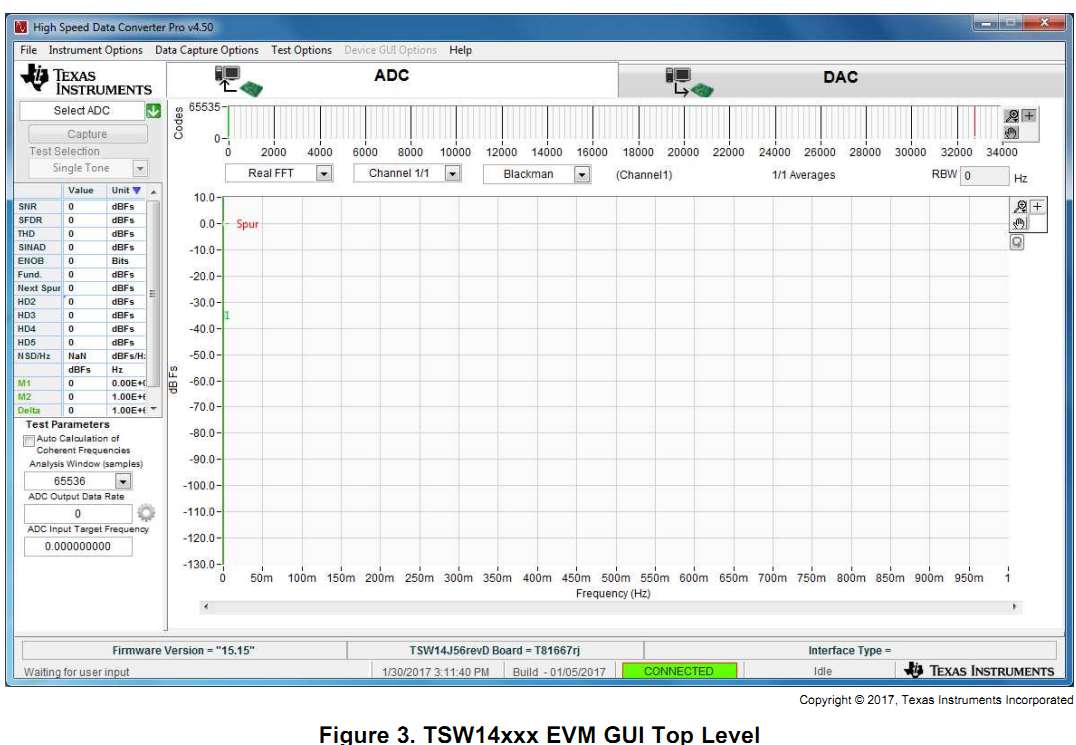This screenshot has height=745, width=1076.
Task: Choose the pan hand tool on the FFT plot
Action: pyautogui.click(x=1020, y=223)
